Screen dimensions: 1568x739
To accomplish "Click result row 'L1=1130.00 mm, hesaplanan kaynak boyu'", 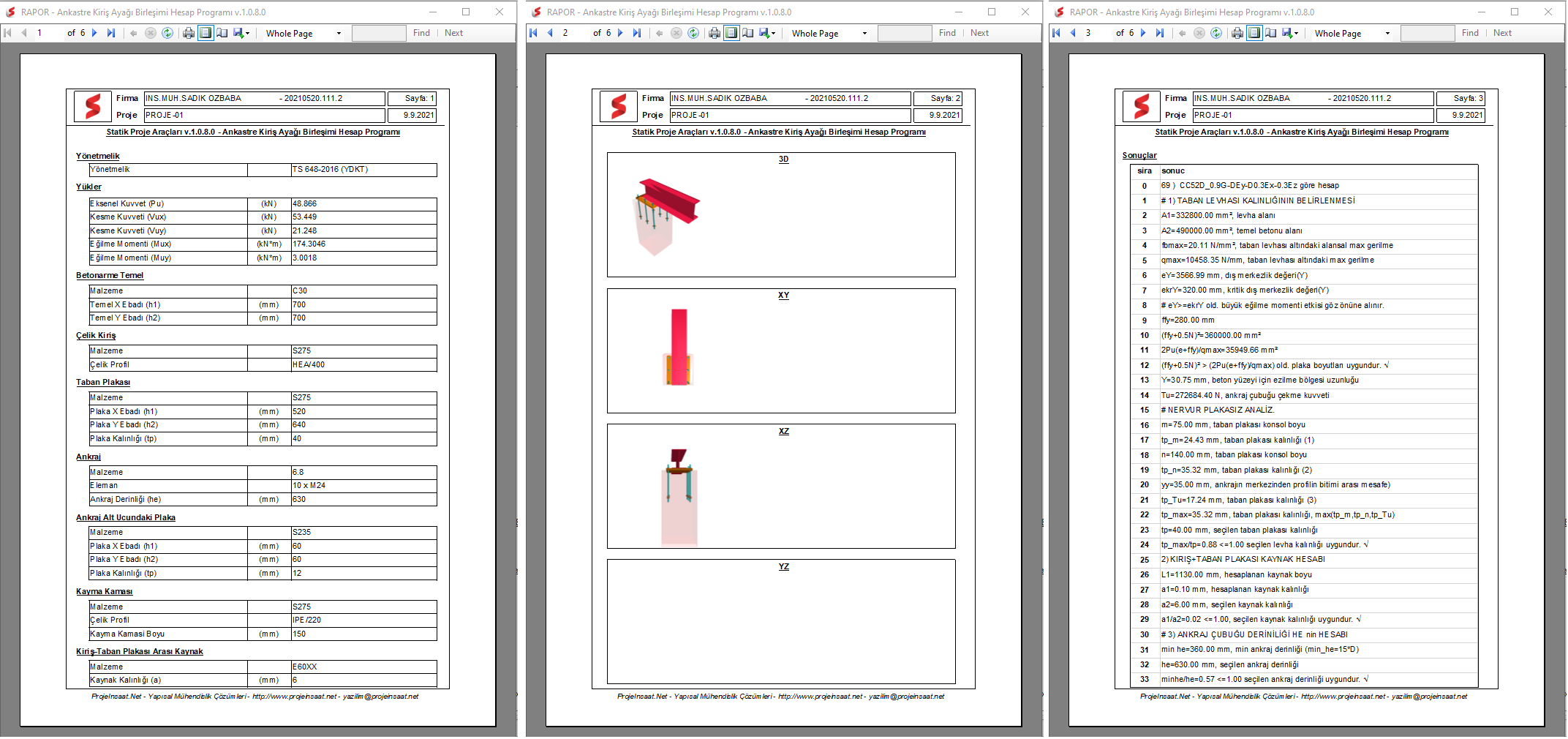I will [x=1303, y=575].
